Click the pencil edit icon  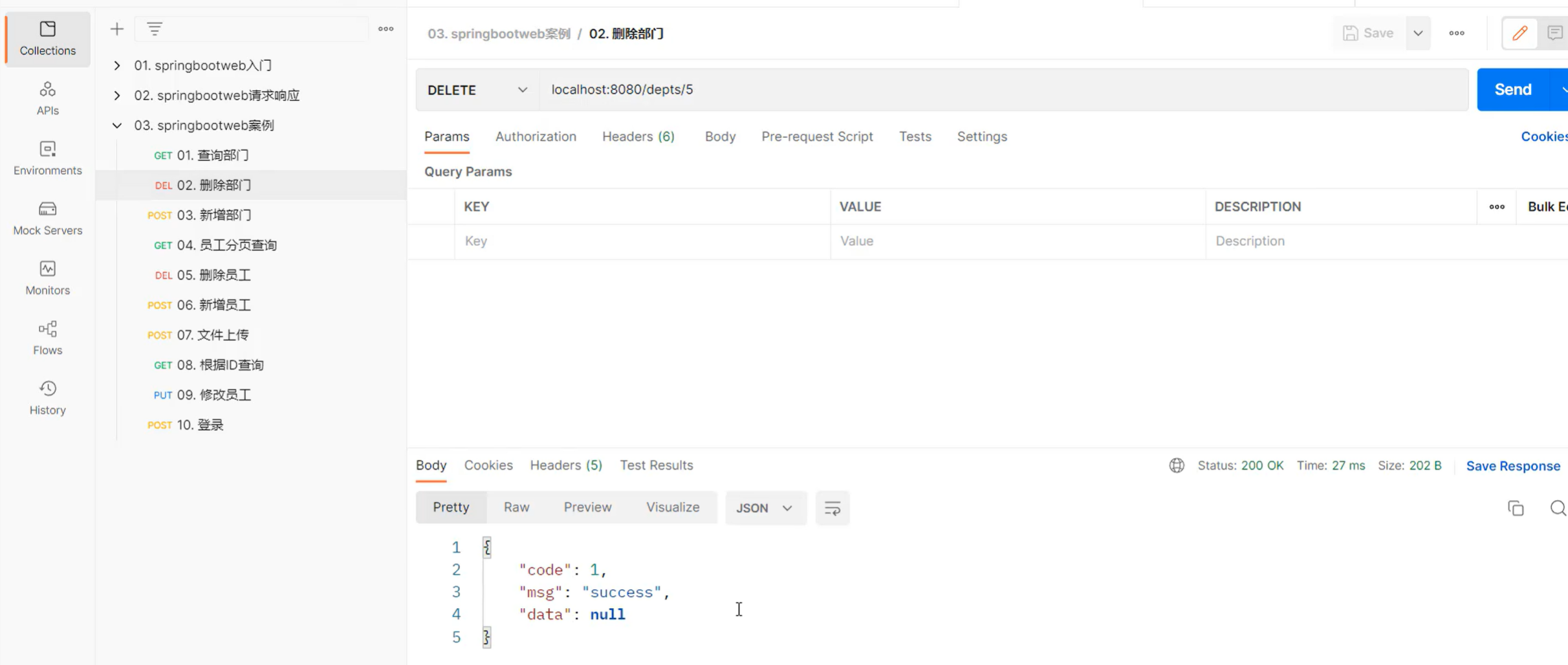tap(1519, 33)
